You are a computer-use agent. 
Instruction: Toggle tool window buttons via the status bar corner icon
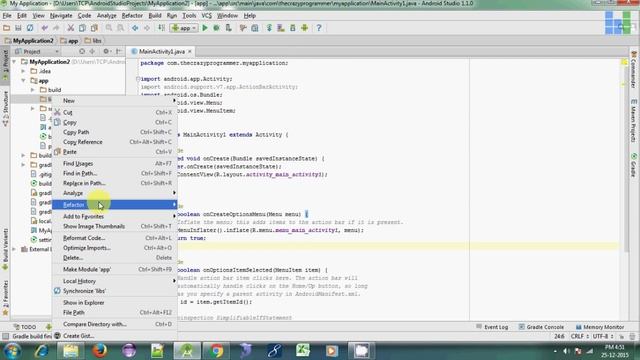pyautogui.click(x=5, y=336)
